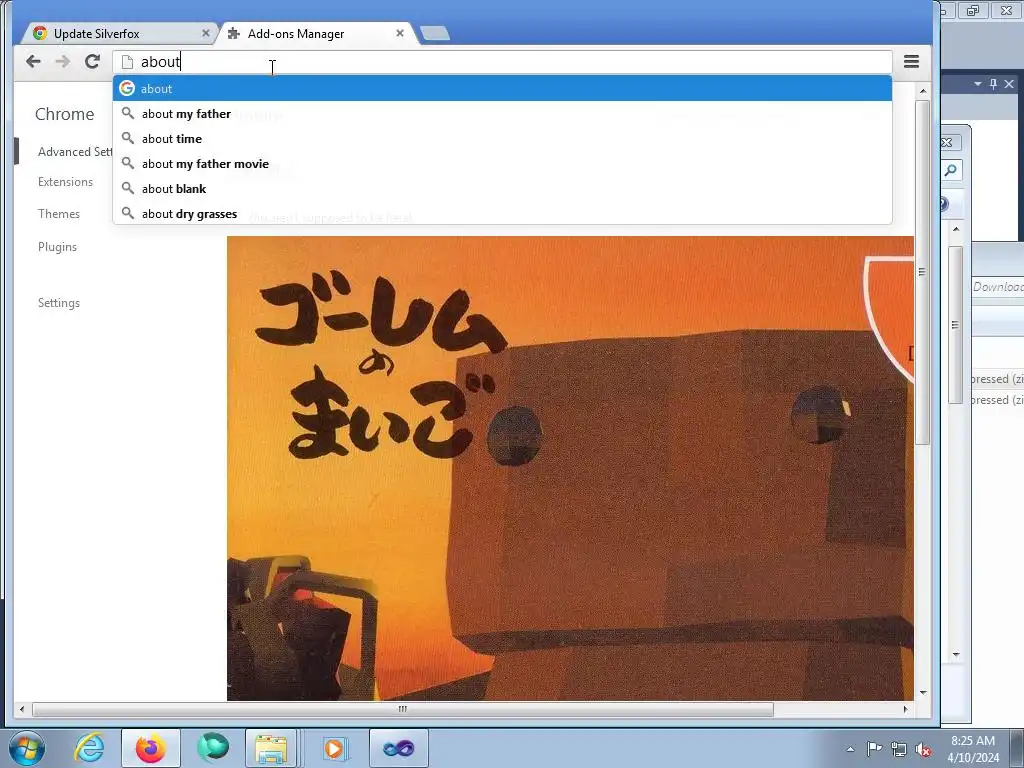Click the Google logo on the top suggestion
The width and height of the screenshot is (1024, 768).
pos(127,88)
